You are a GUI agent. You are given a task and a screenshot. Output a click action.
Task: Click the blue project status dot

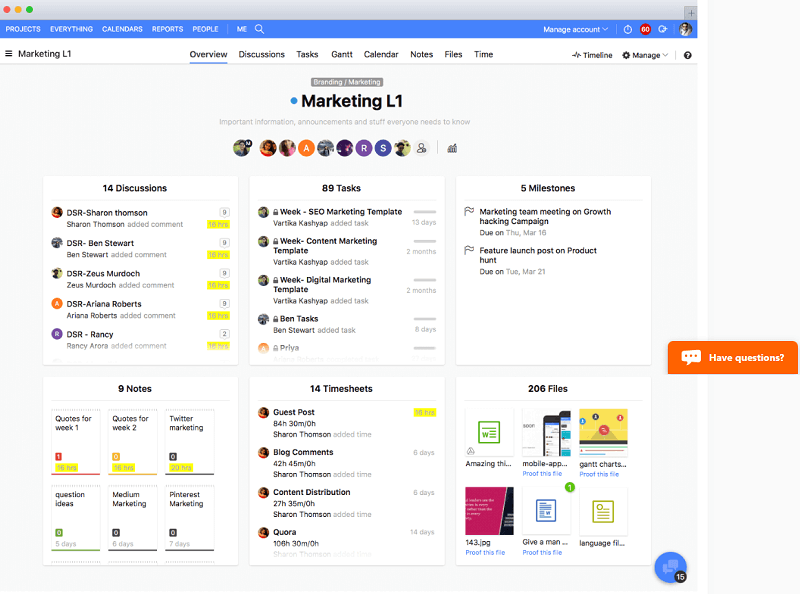(294, 101)
